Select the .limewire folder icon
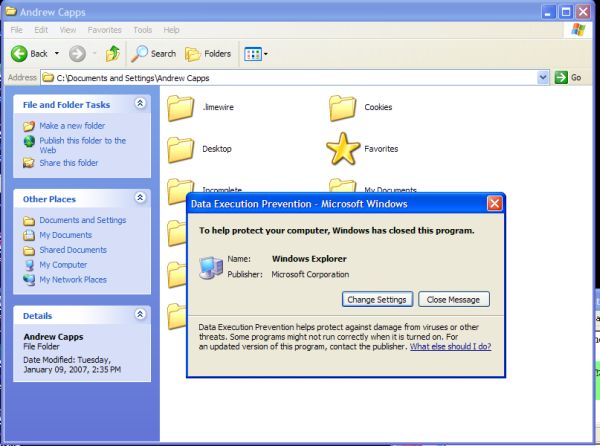This screenshot has height=446, width=600. click(181, 108)
